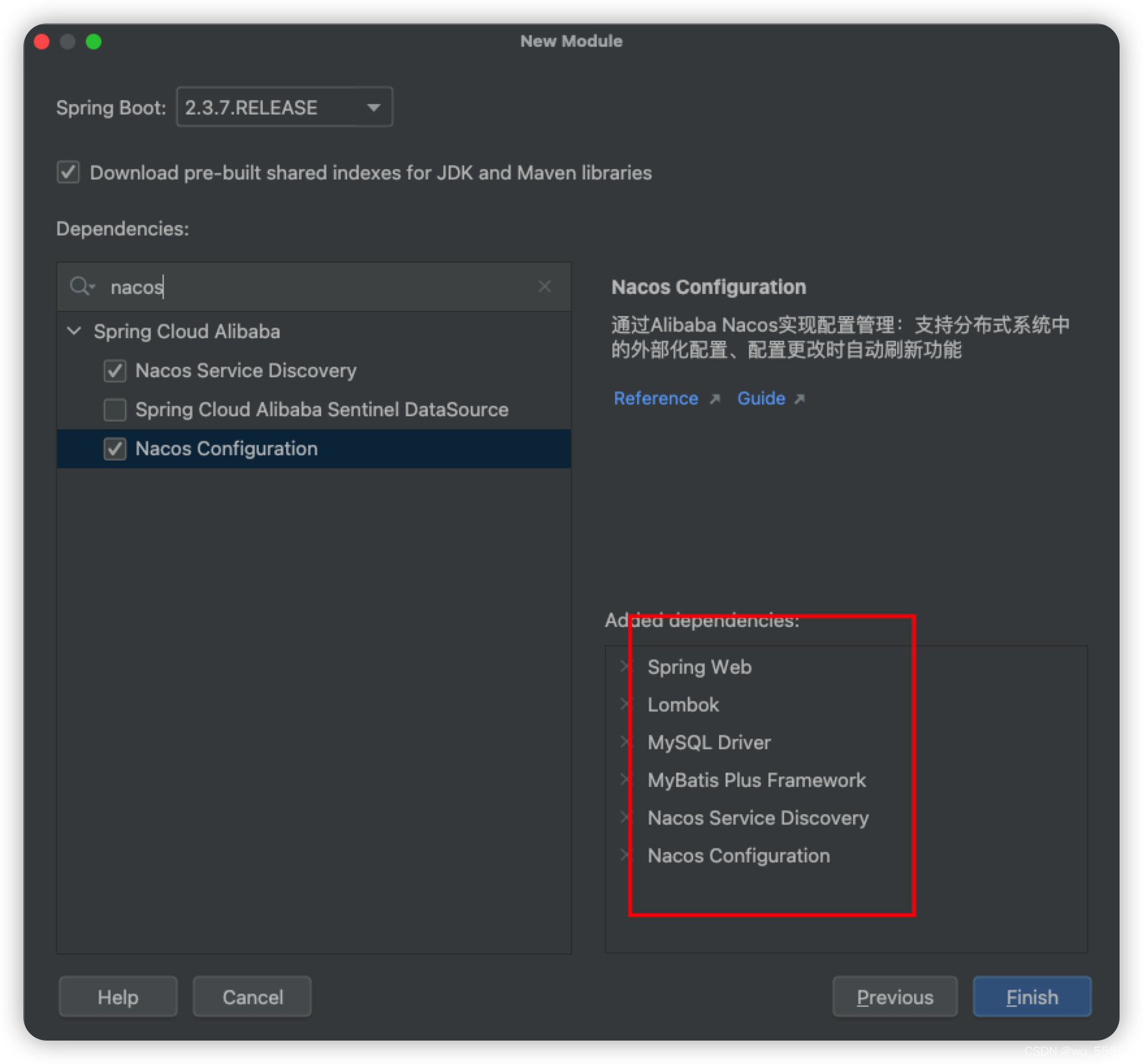Clear the nacos search text
This screenshot has height=1064, width=1143.
[x=544, y=286]
